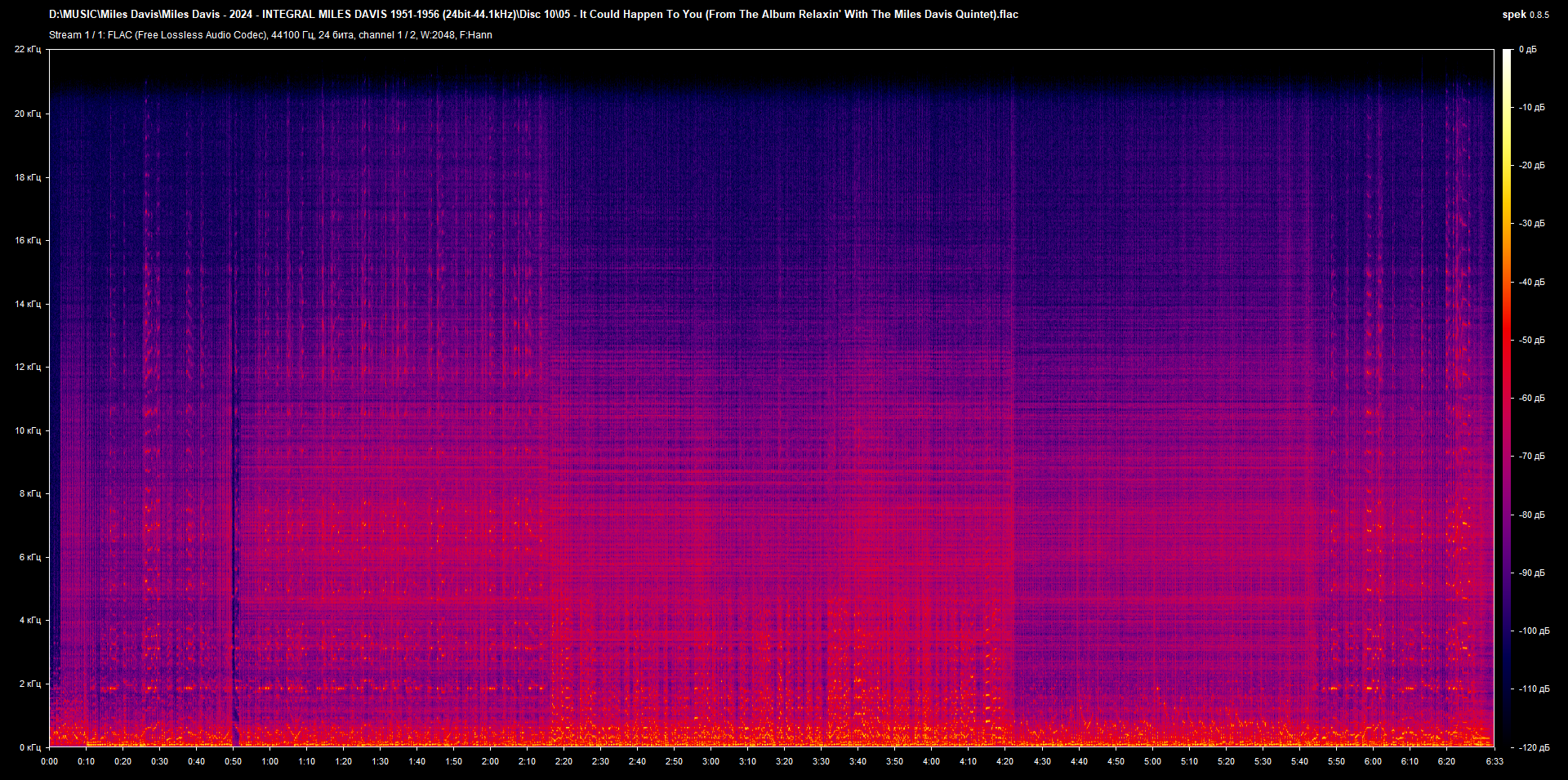Pick the 3:30 time axis label

(x=821, y=761)
